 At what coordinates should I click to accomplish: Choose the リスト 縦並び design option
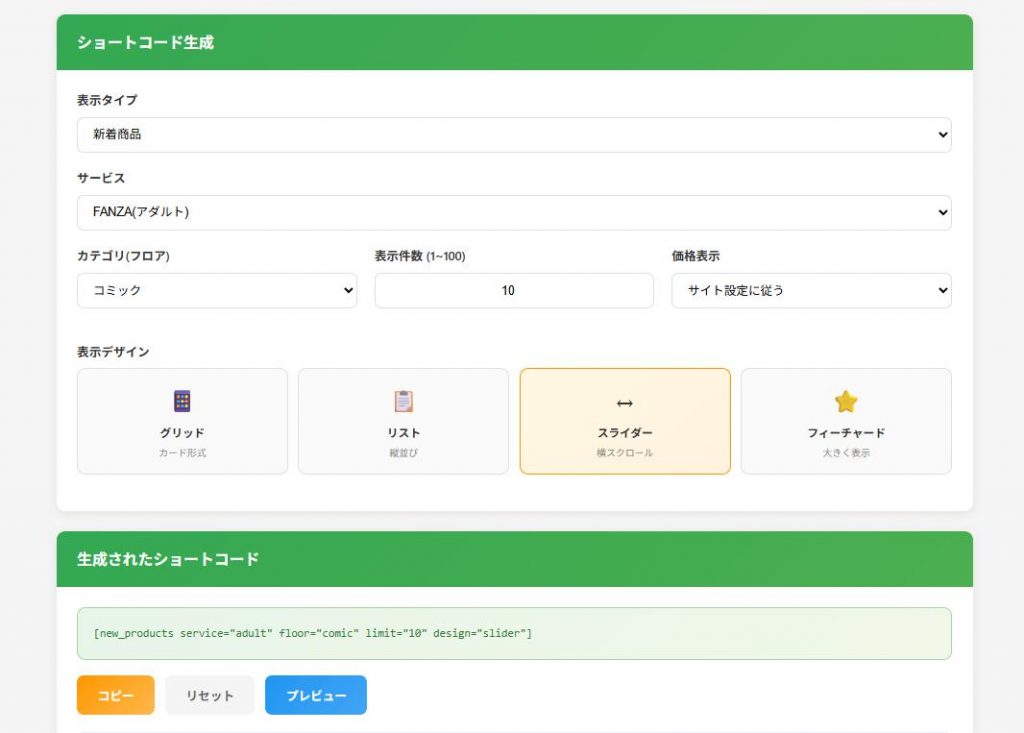403,421
